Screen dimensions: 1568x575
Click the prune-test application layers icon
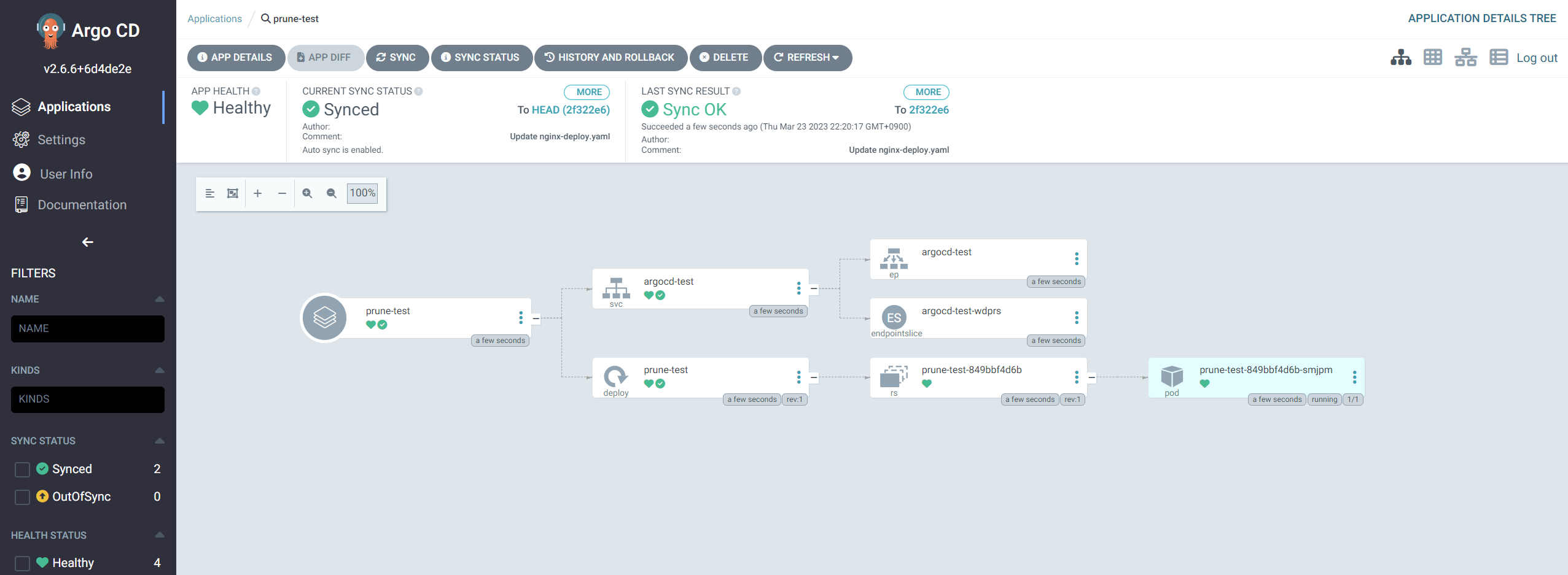pos(325,317)
